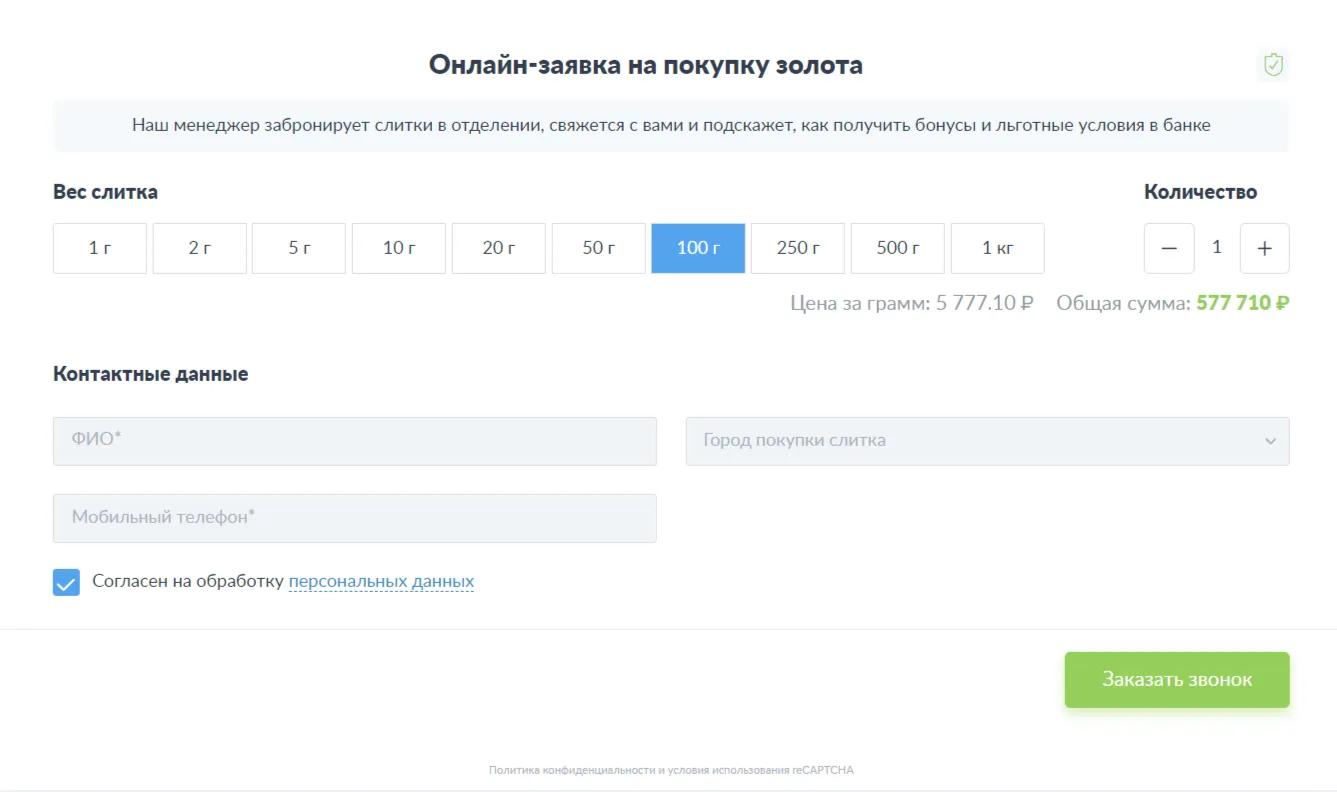Click the city dropdown chevron arrow

(x=1270, y=441)
